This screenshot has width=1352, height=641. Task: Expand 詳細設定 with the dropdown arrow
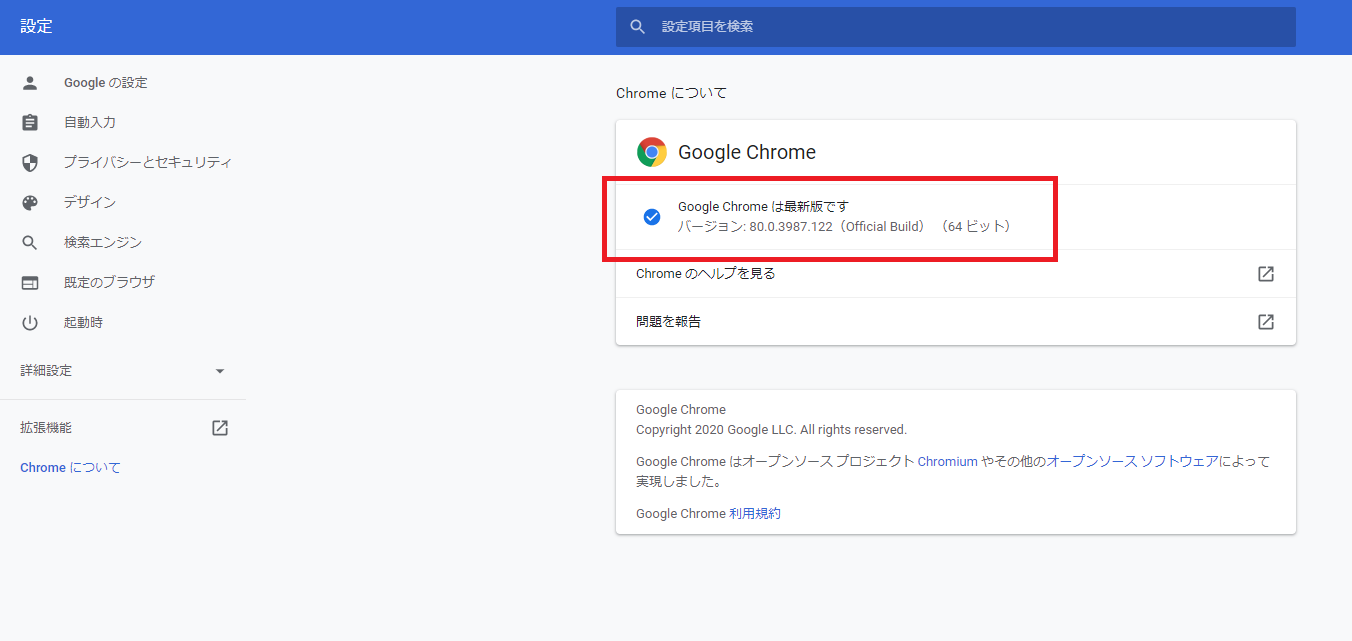220,371
